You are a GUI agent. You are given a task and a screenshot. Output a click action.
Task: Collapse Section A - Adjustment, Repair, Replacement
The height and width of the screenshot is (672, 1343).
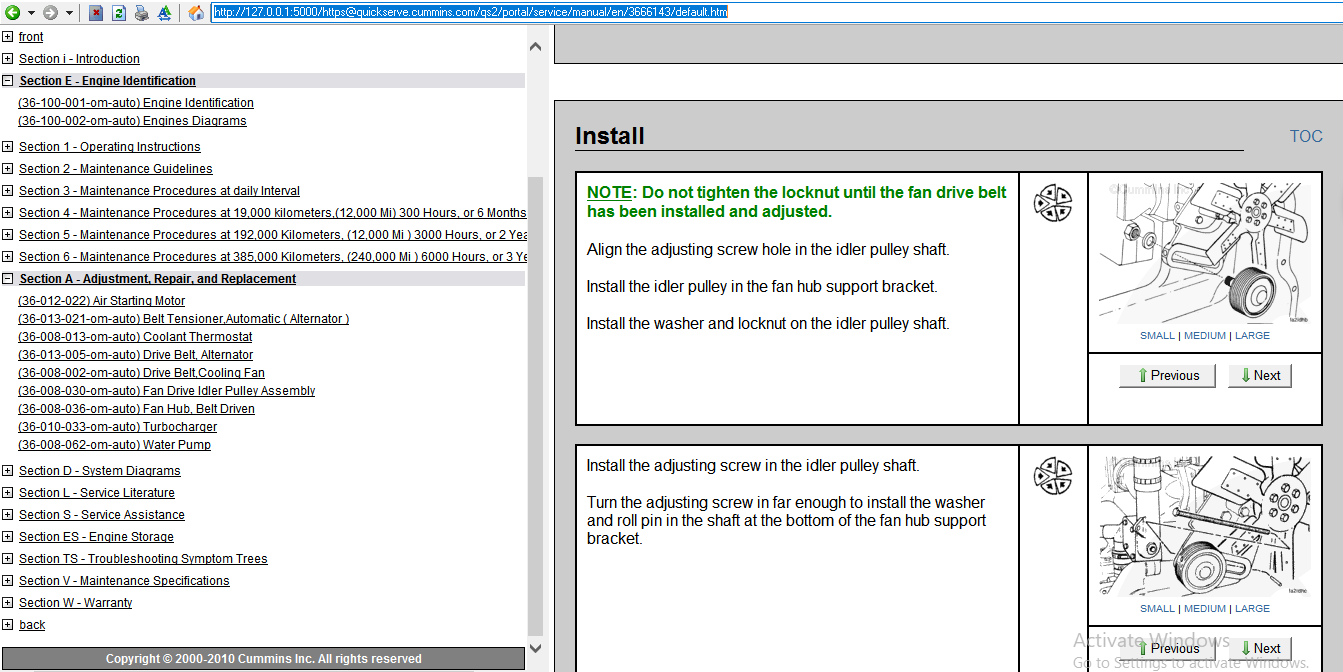click(x=8, y=279)
